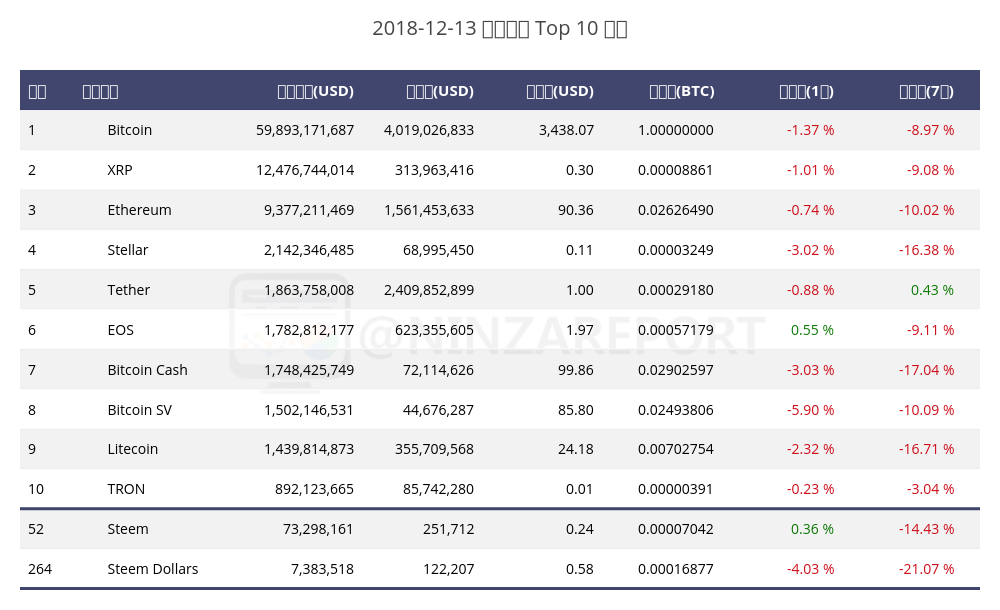The height and width of the screenshot is (610, 1000).
Task: Select the Stellar coin name
Action: [x=128, y=250]
